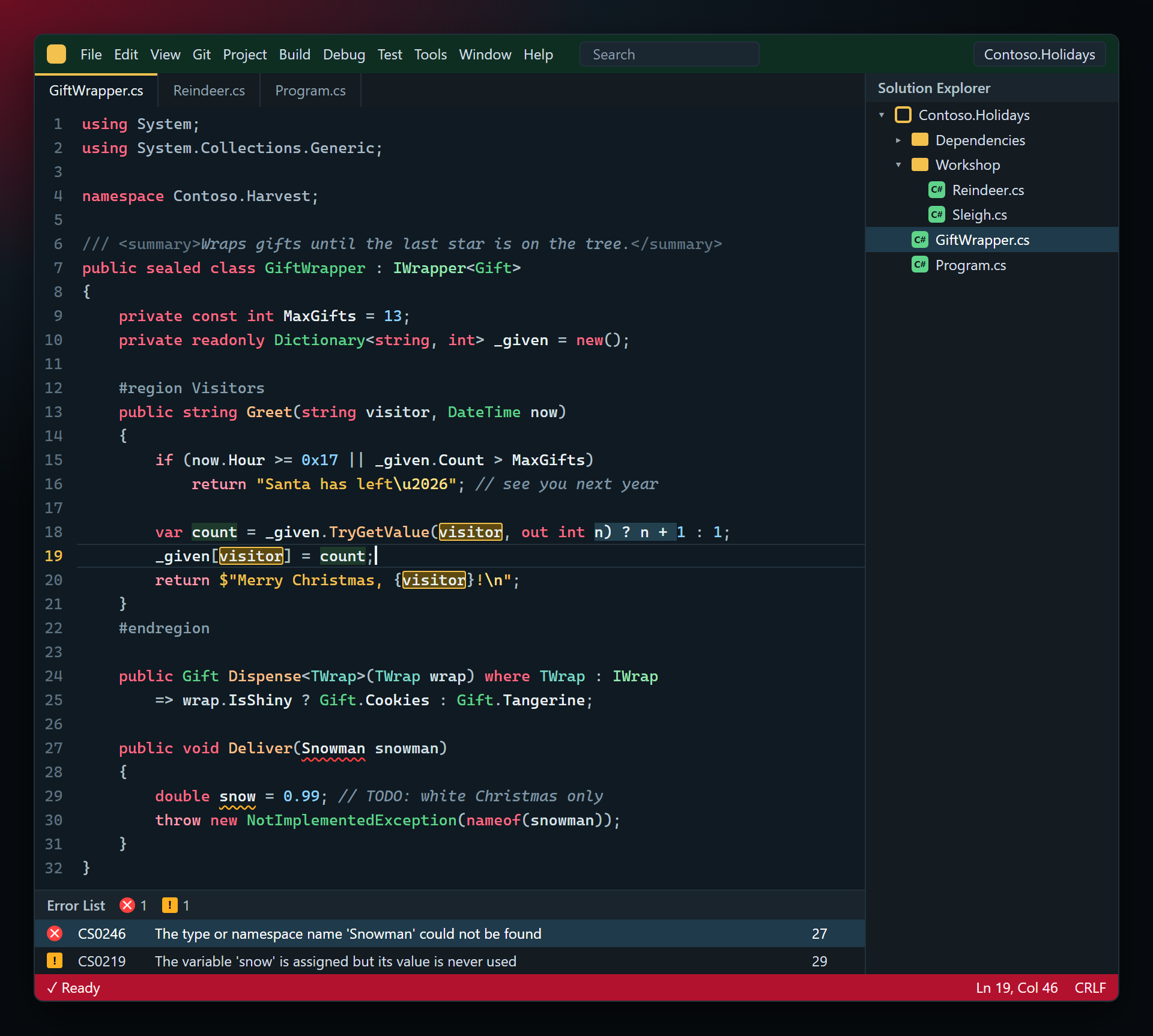Switch to the Program.cs editor tab
Viewport: 1153px width, 1036px height.
310,91
